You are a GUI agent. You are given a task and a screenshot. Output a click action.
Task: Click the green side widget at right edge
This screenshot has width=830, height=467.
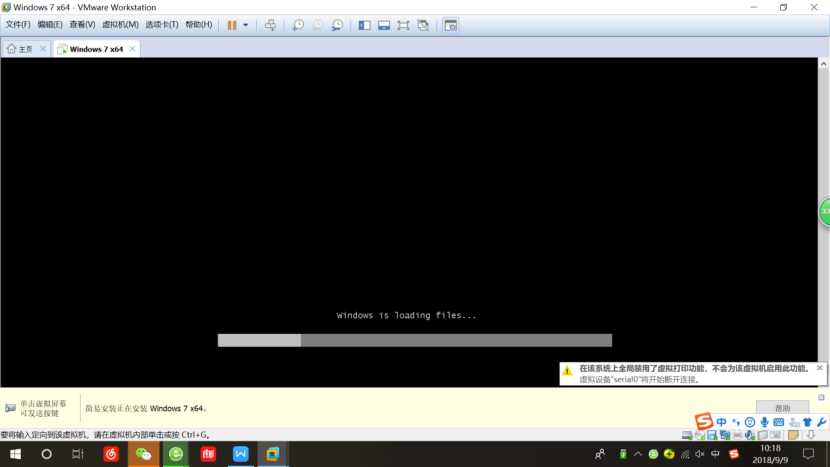(x=824, y=212)
